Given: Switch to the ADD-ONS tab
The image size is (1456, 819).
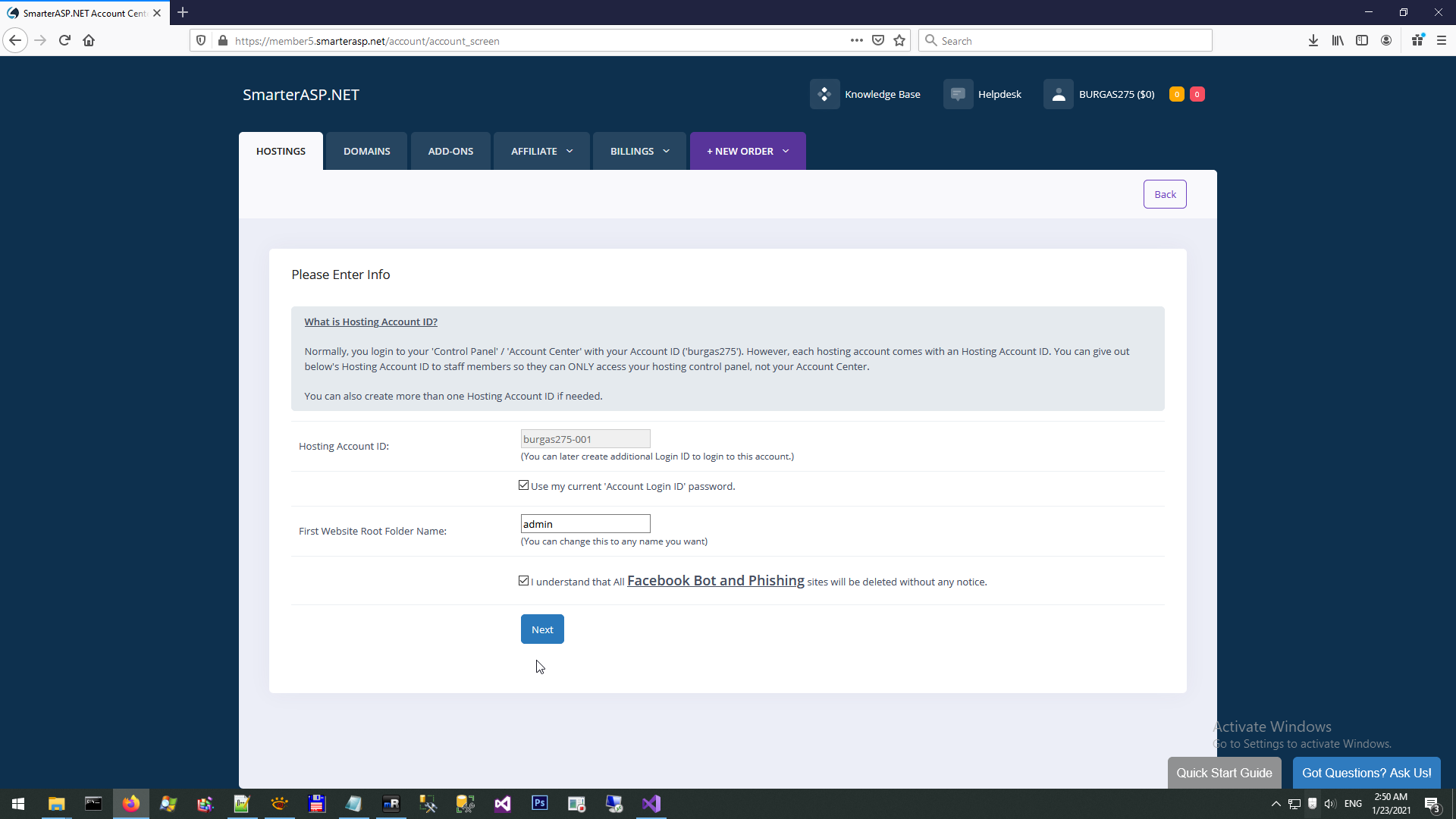Looking at the screenshot, I should tap(450, 151).
